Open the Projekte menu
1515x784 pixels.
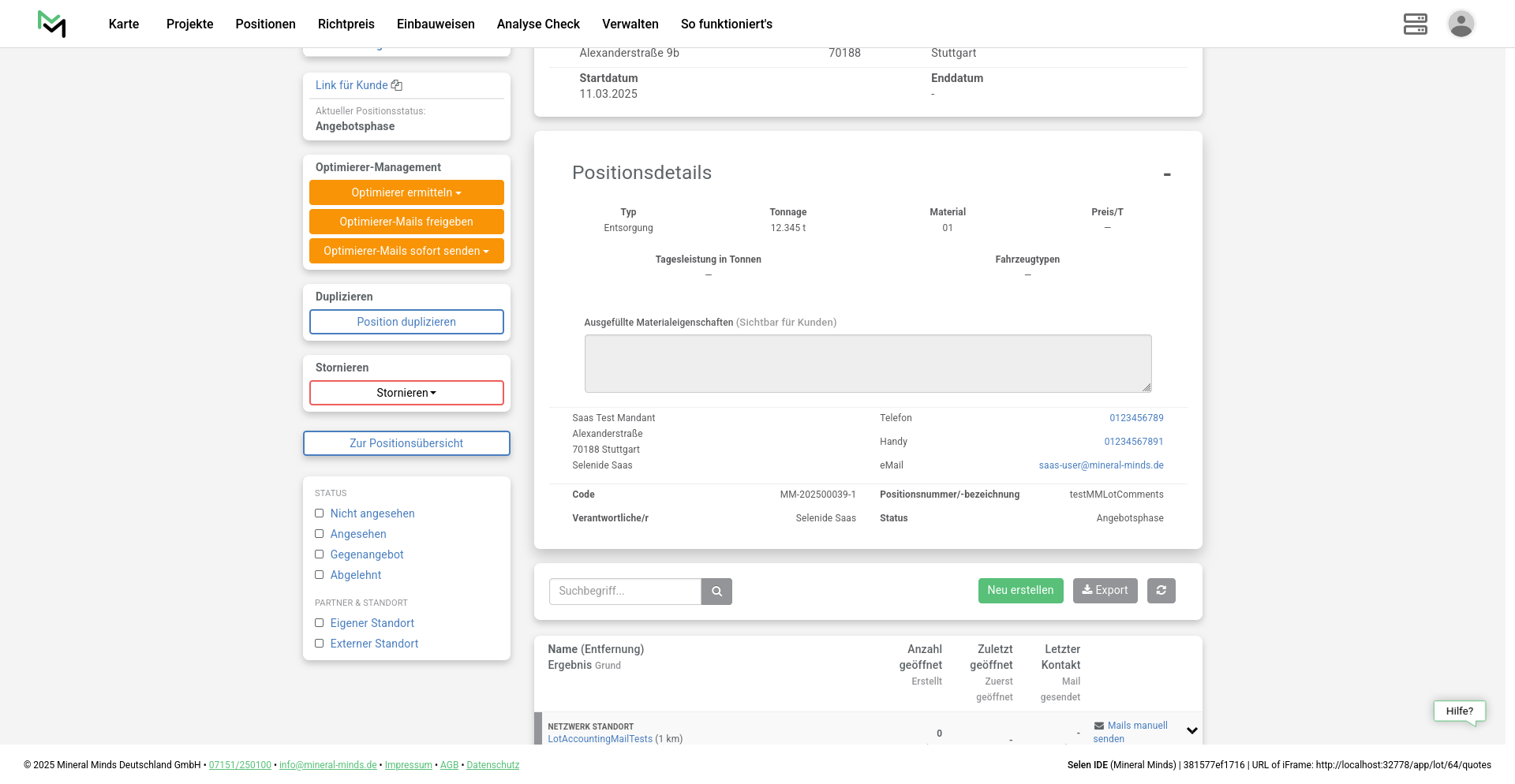point(189,24)
